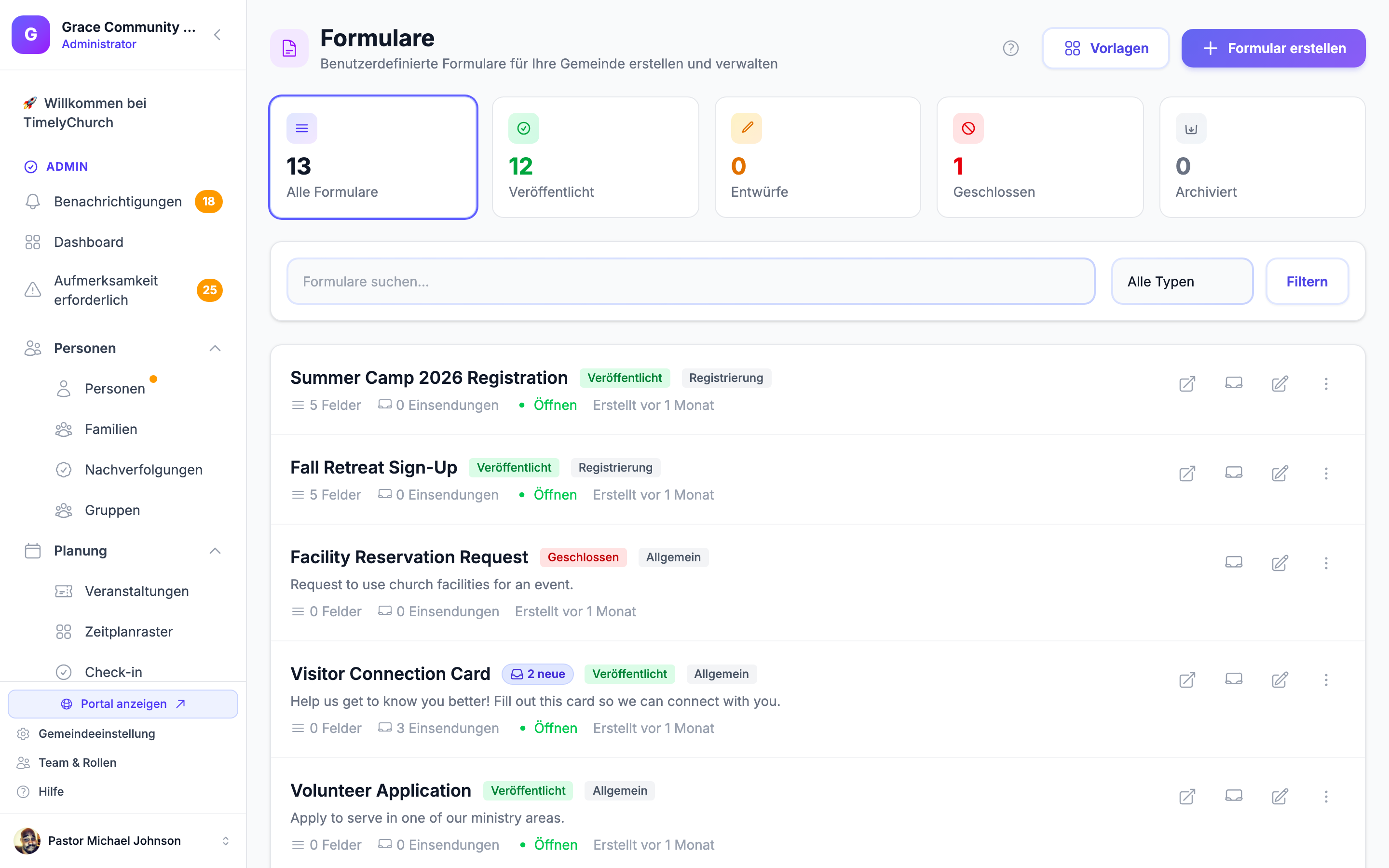Viewport: 1389px width, 868px height.
Task: Open external link for Summer Camp 2026 Registration
Action: pyautogui.click(x=1187, y=383)
